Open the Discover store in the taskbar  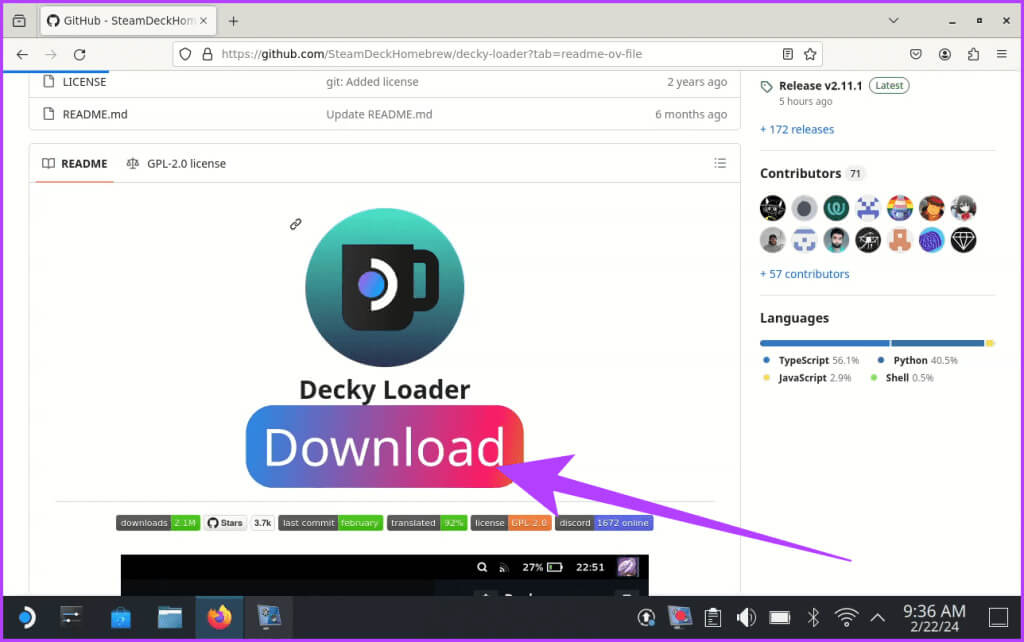click(121, 617)
